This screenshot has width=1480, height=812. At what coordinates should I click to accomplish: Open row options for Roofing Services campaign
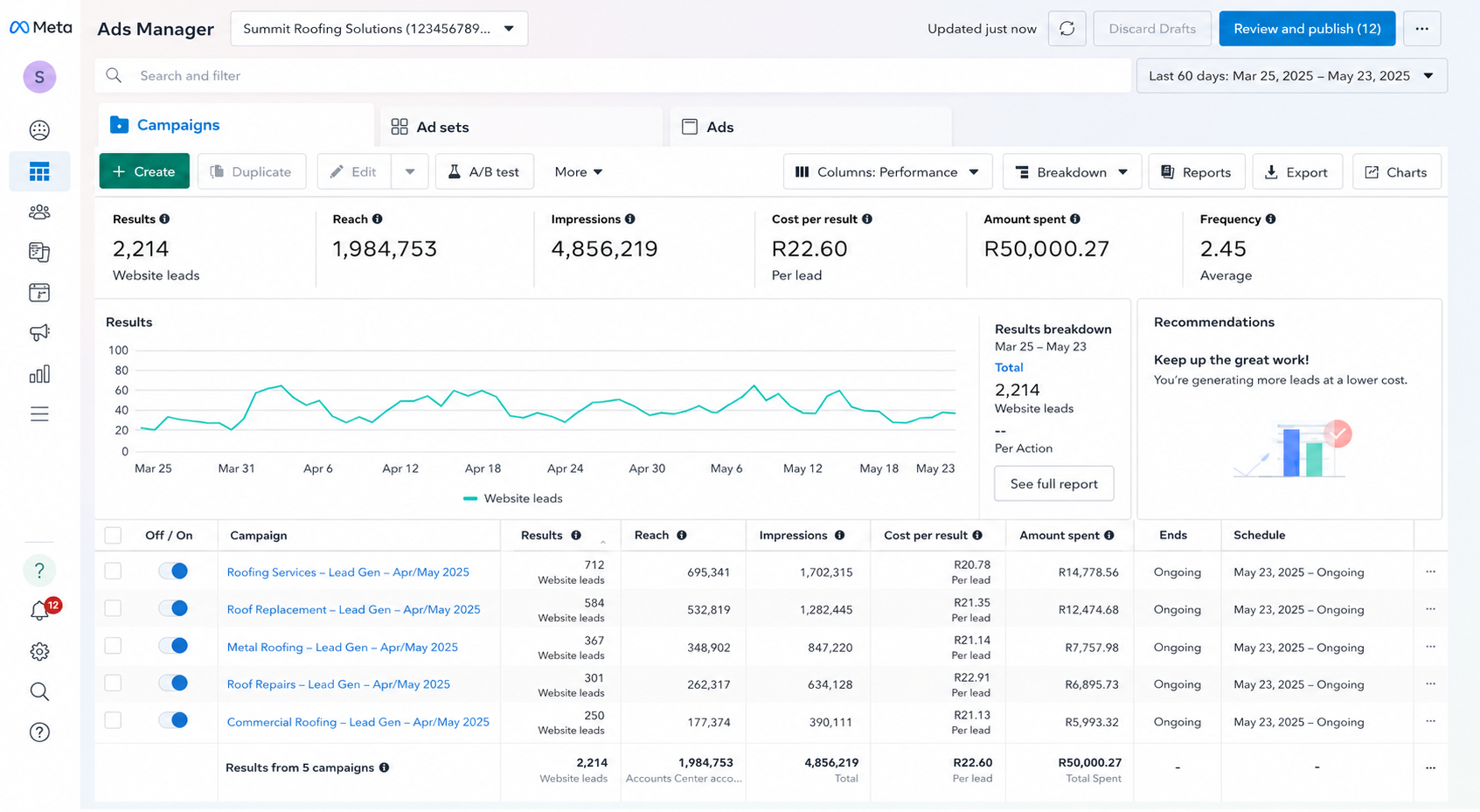click(1430, 572)
